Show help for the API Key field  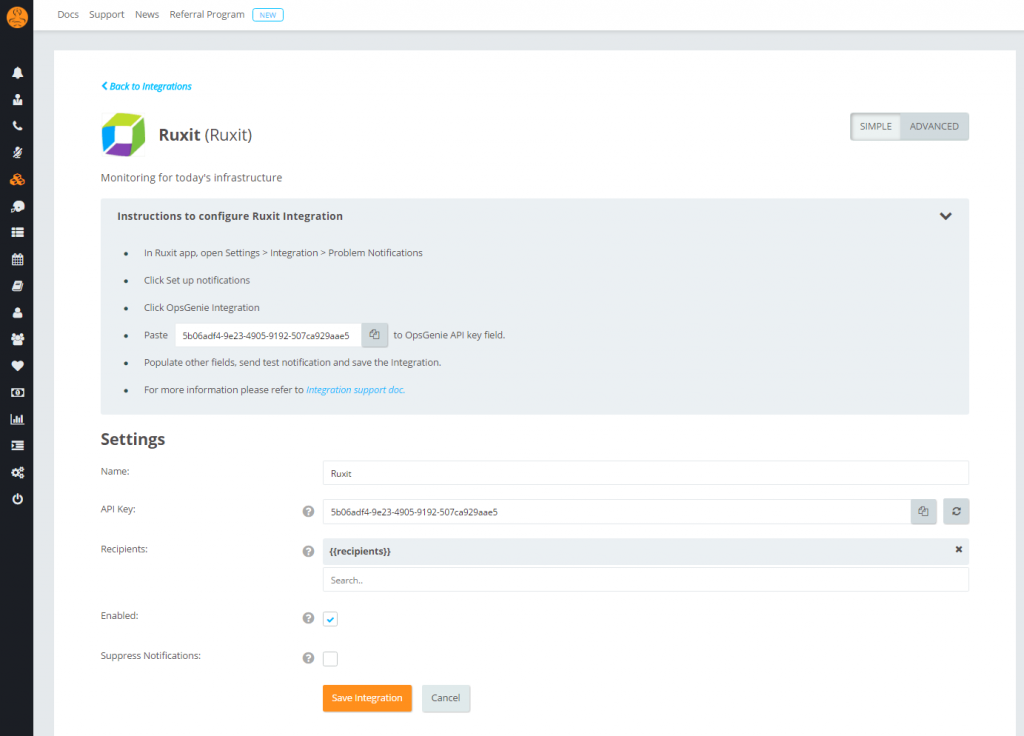(x=308, y=511)
